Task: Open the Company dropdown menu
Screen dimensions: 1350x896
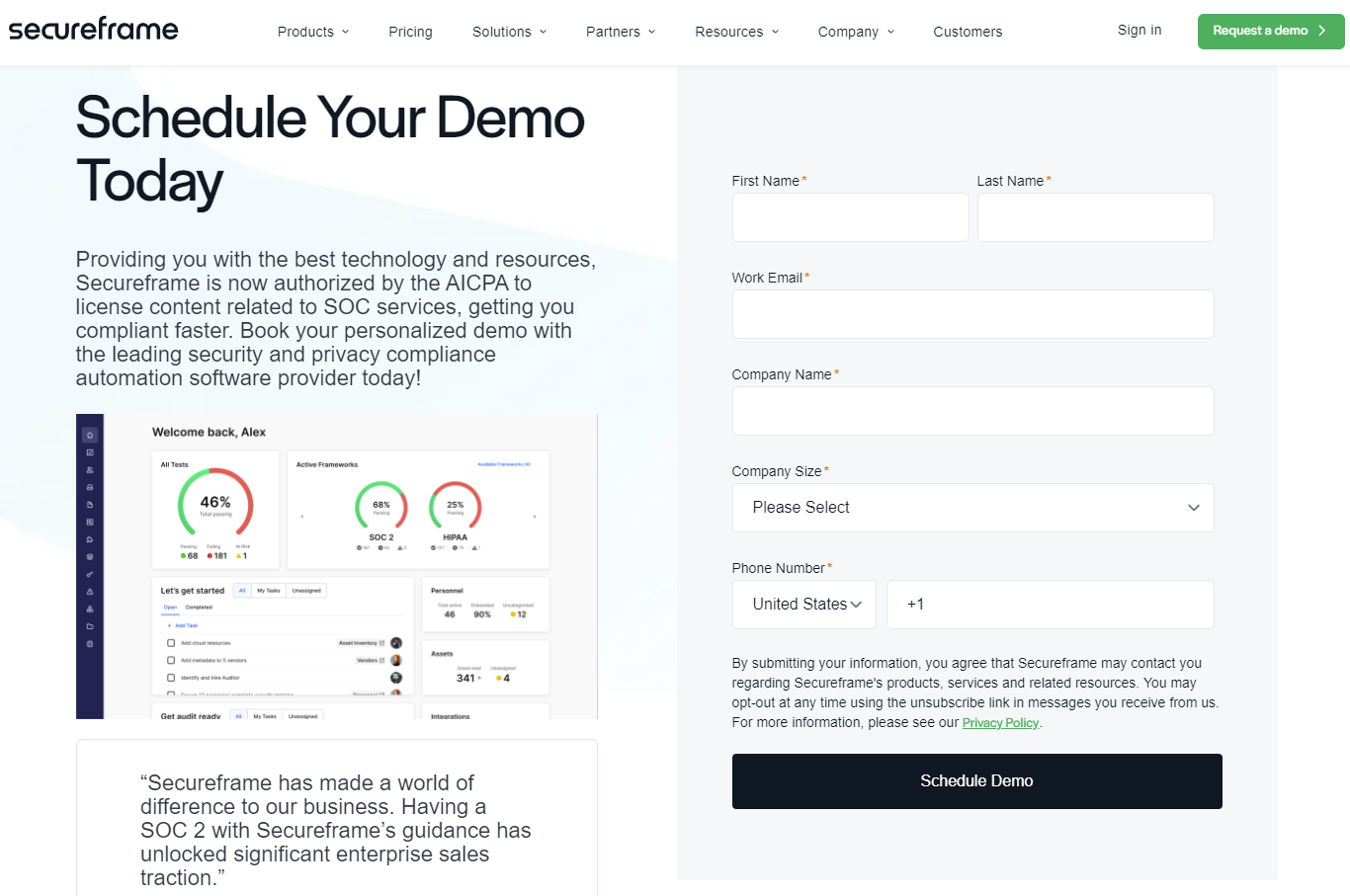Action: click(855, 32)
